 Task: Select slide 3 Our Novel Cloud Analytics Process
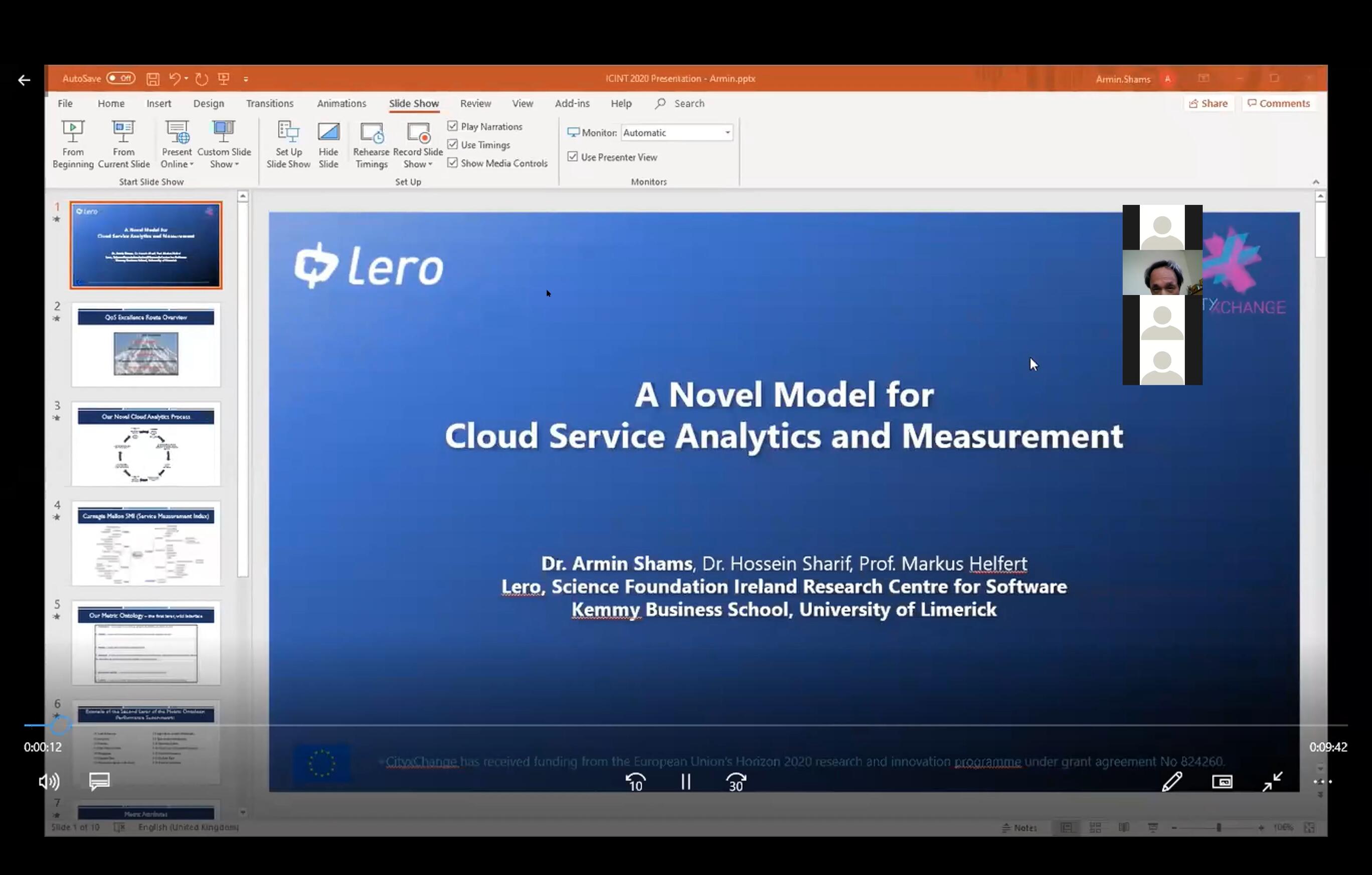[146, 445]
